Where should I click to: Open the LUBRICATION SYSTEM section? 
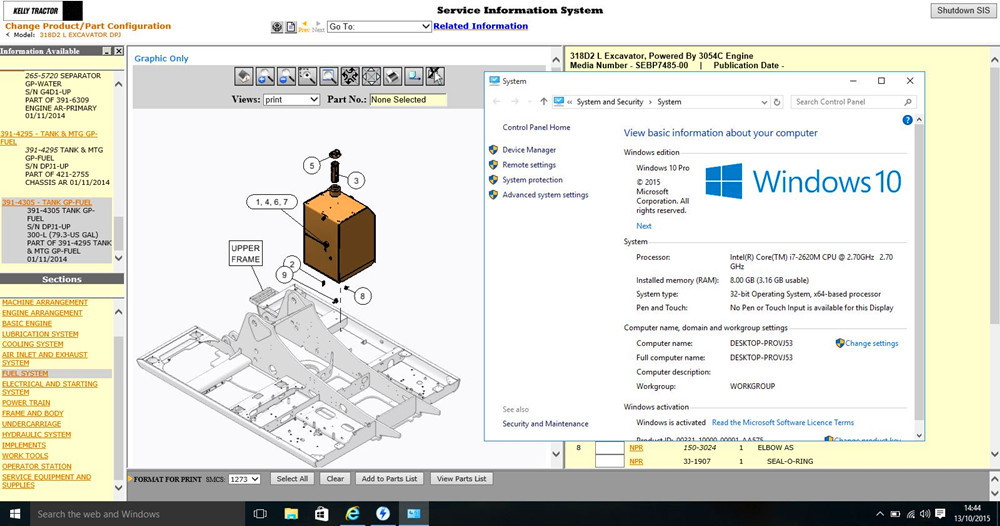(40, 334)
